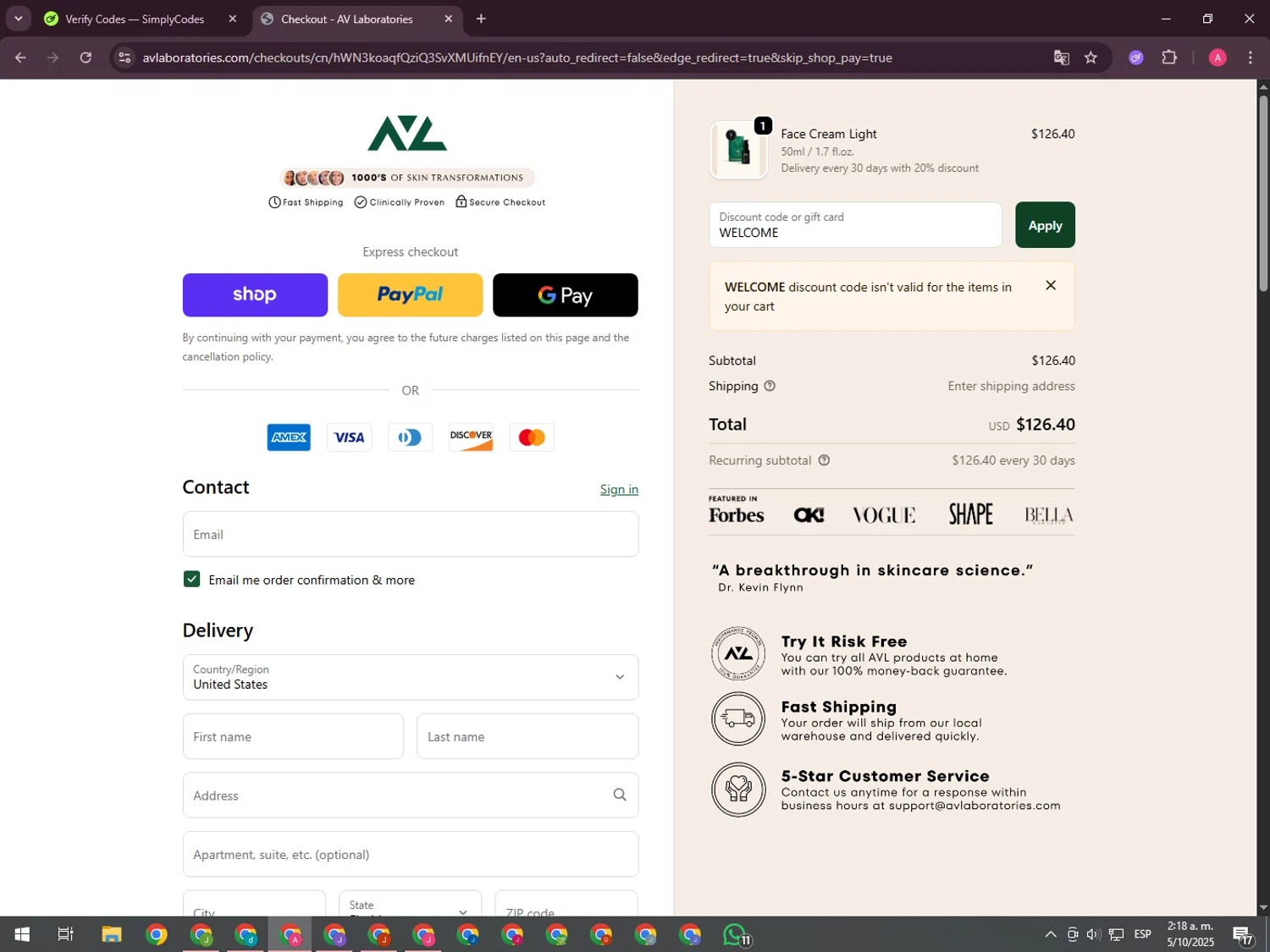Expand the Country/Region dropdown
Image resolution: width=1270 pixels, height=952 pixels.
click(x=411, y=677)
